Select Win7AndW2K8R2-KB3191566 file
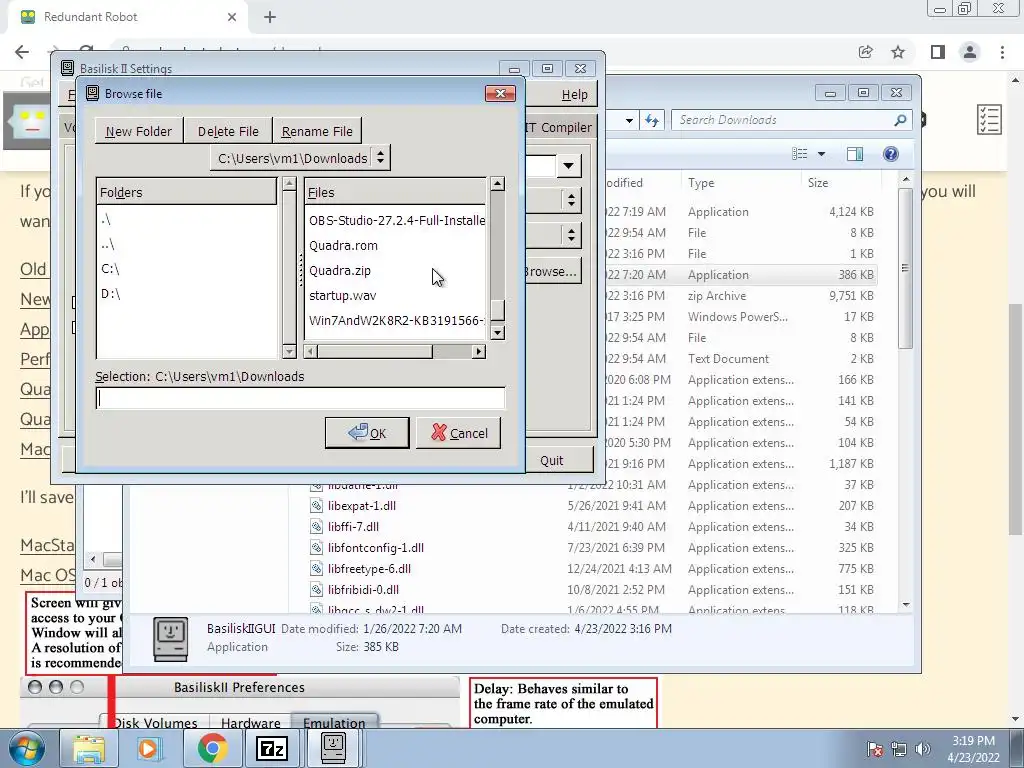This screenshot has height=768, width=1024. pyautogui.click(x=396, y=320)
